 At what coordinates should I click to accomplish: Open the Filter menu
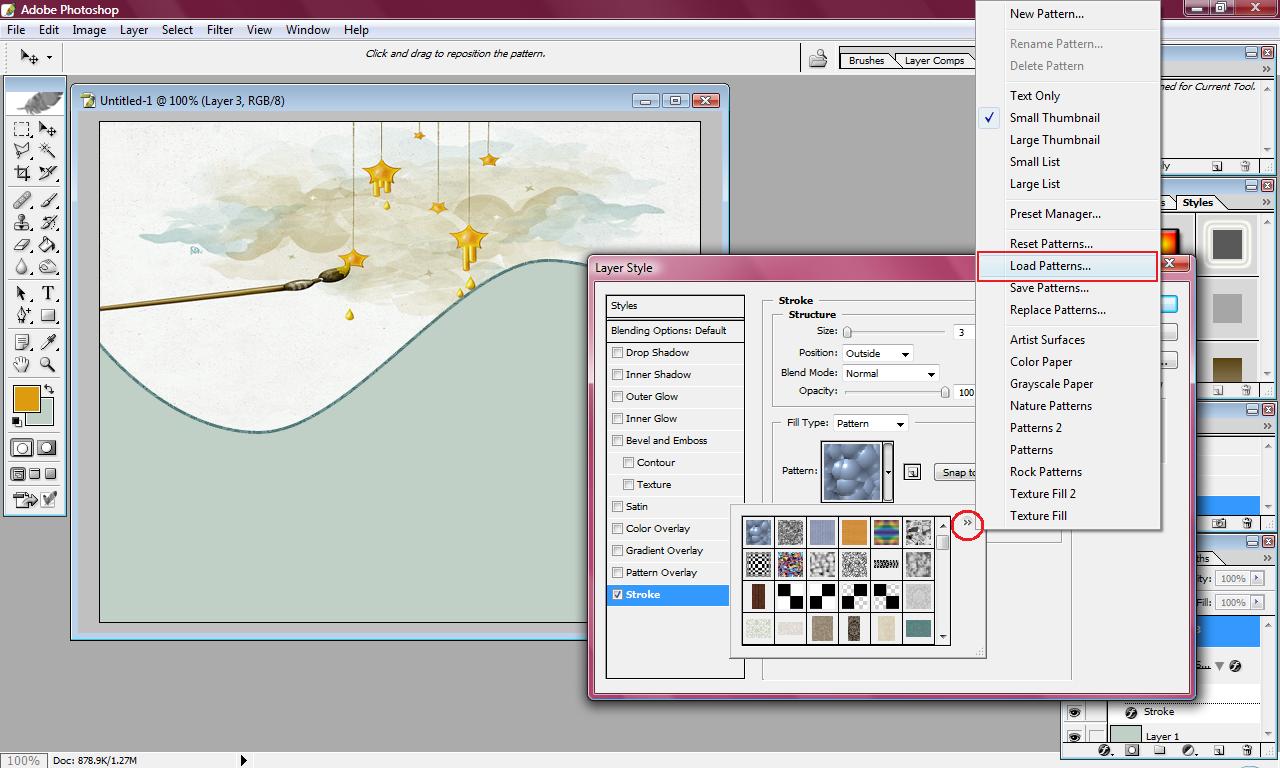click(x=220, y=30)
